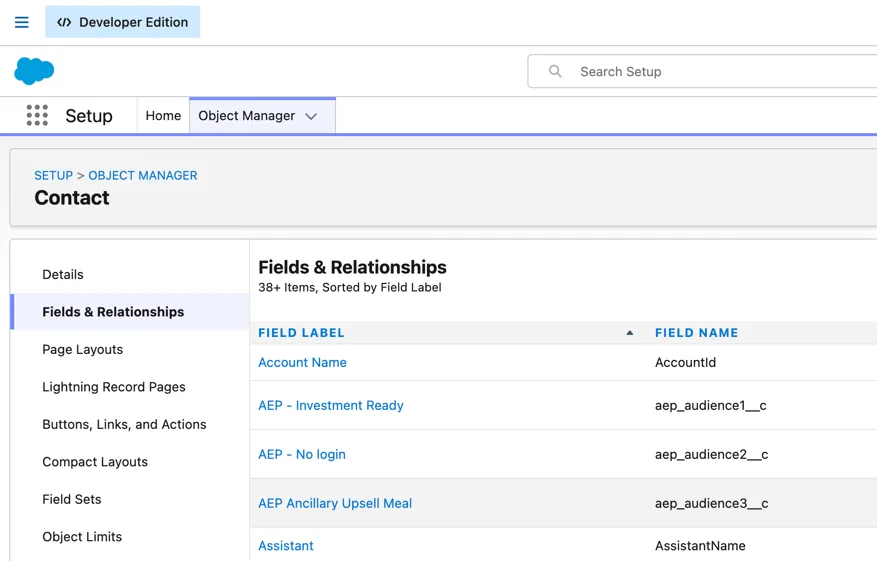Sort by FIELD NAME column header
The width and height of the screenshot is (877, 561).
tap(696, 333)
